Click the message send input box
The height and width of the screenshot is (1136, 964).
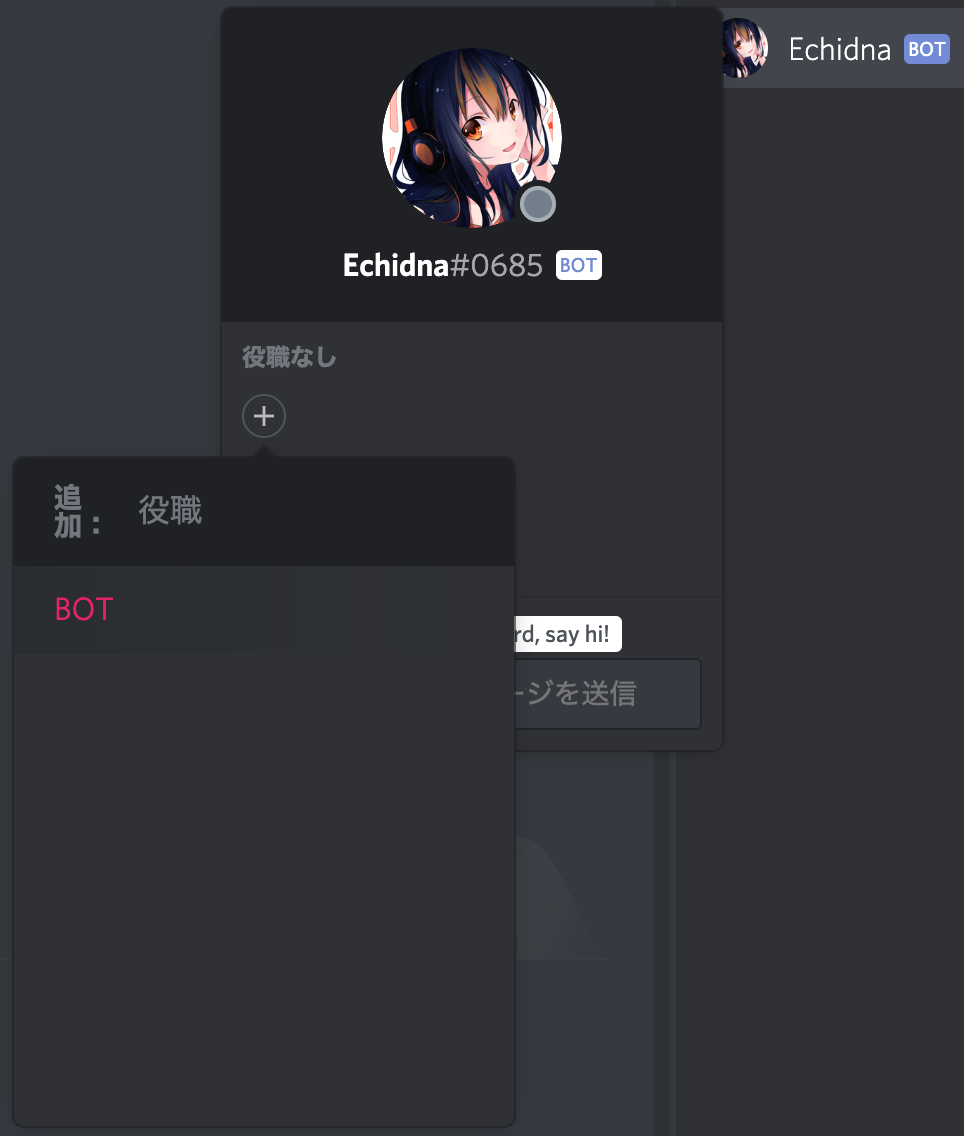click(608, 693)
